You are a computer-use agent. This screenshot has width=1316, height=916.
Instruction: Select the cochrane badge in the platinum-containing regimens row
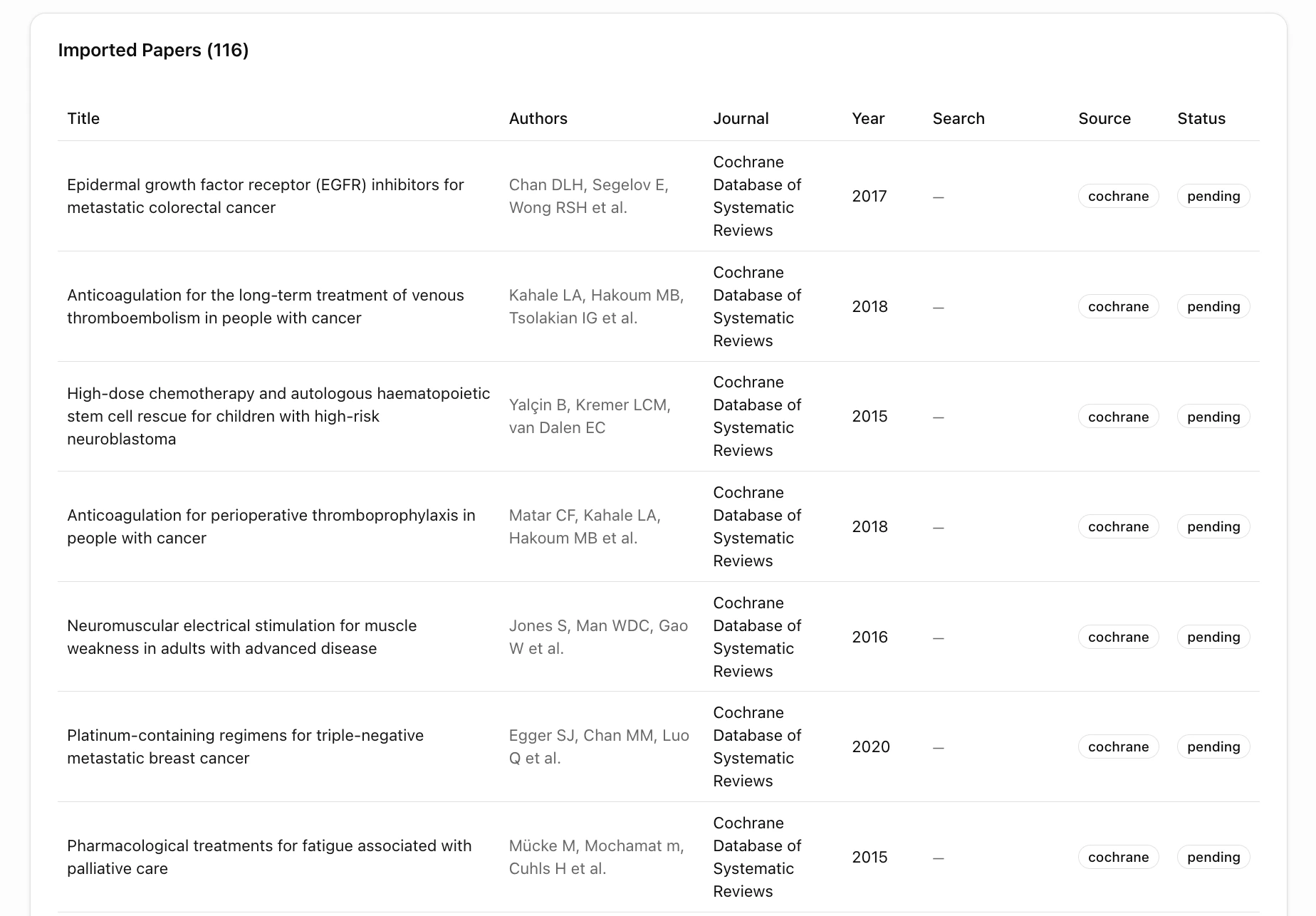[x=1119, y=746]
